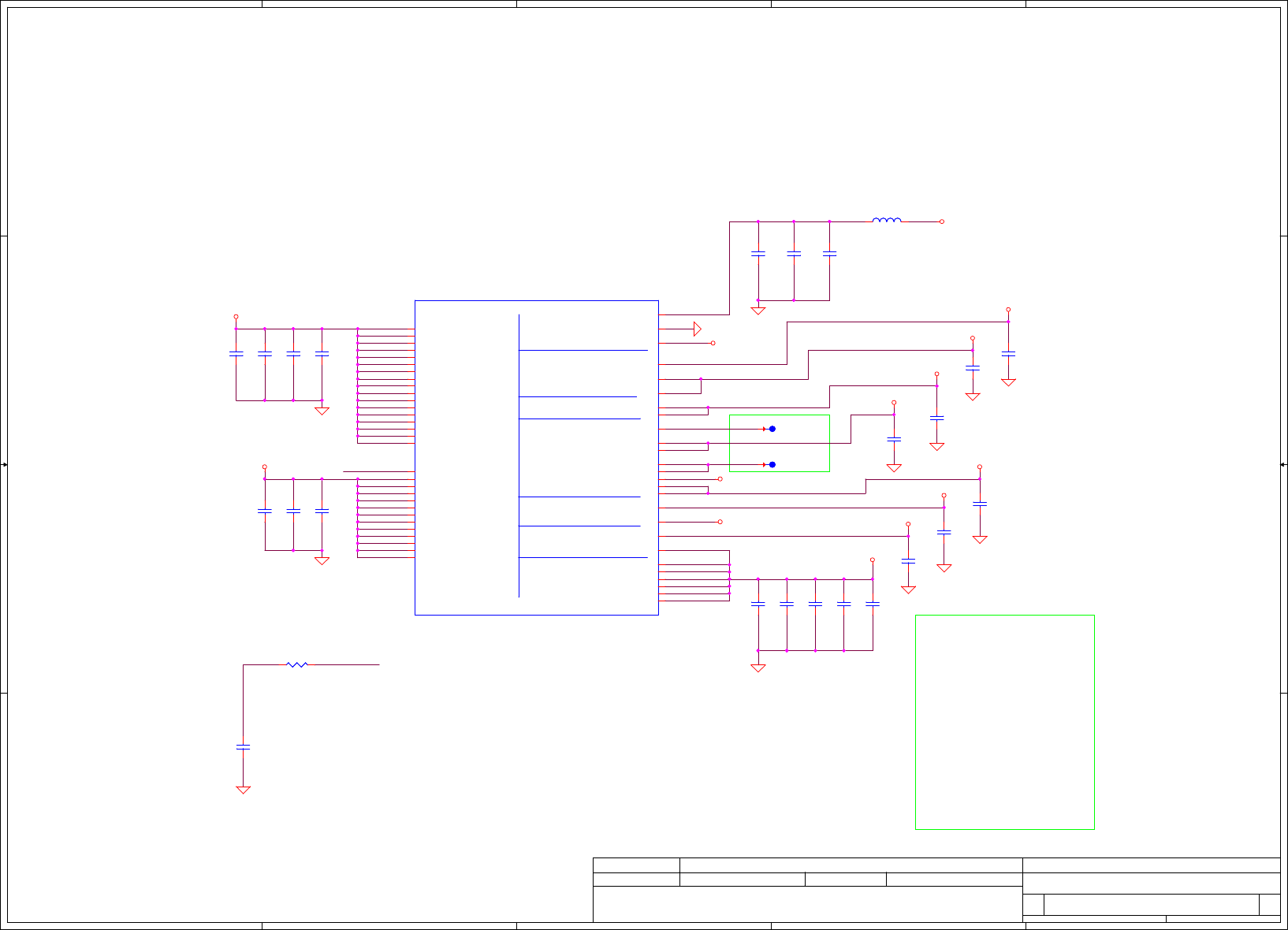Select the zigzag resistor symbol
The image size is (1288, 930).
point(296,664)
